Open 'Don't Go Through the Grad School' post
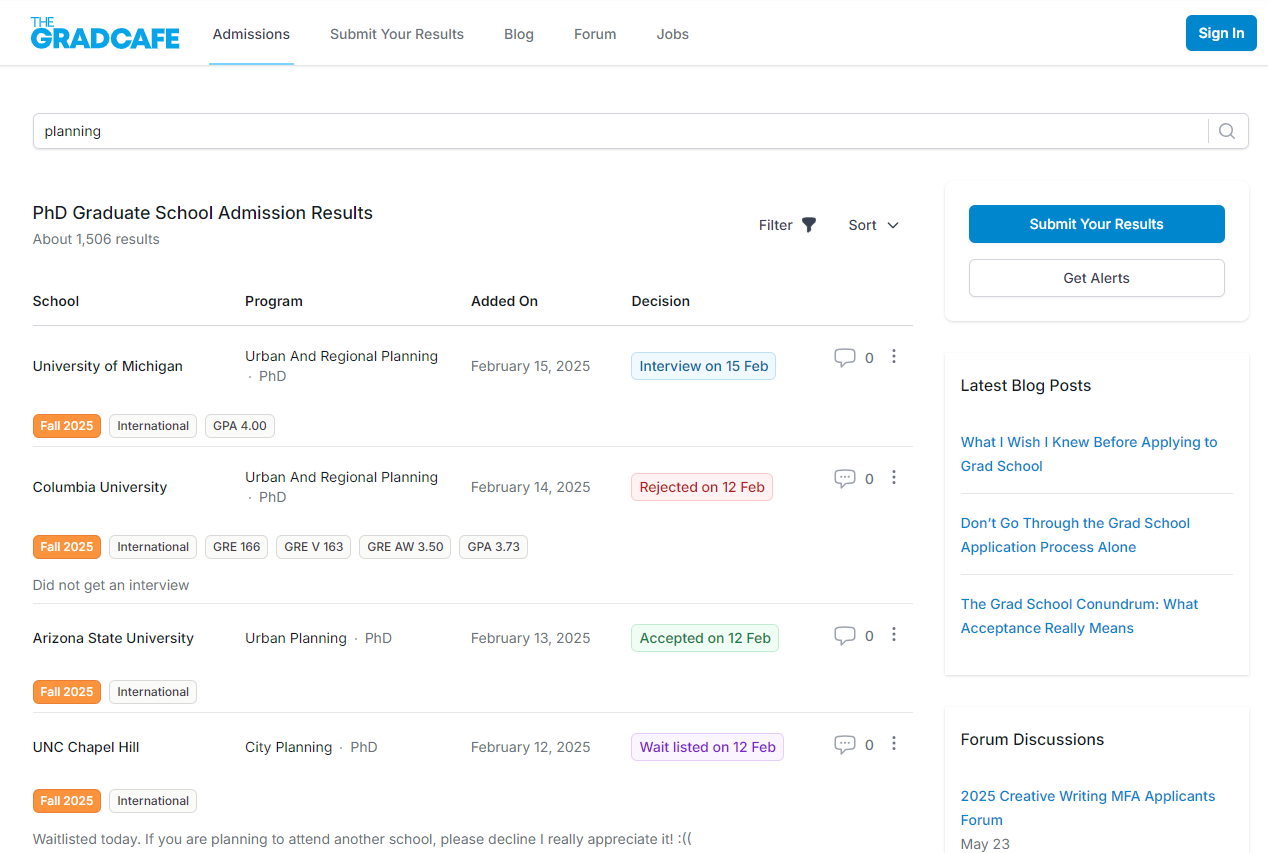The height and width of the screenshot is (853, 1268). 1075,535
